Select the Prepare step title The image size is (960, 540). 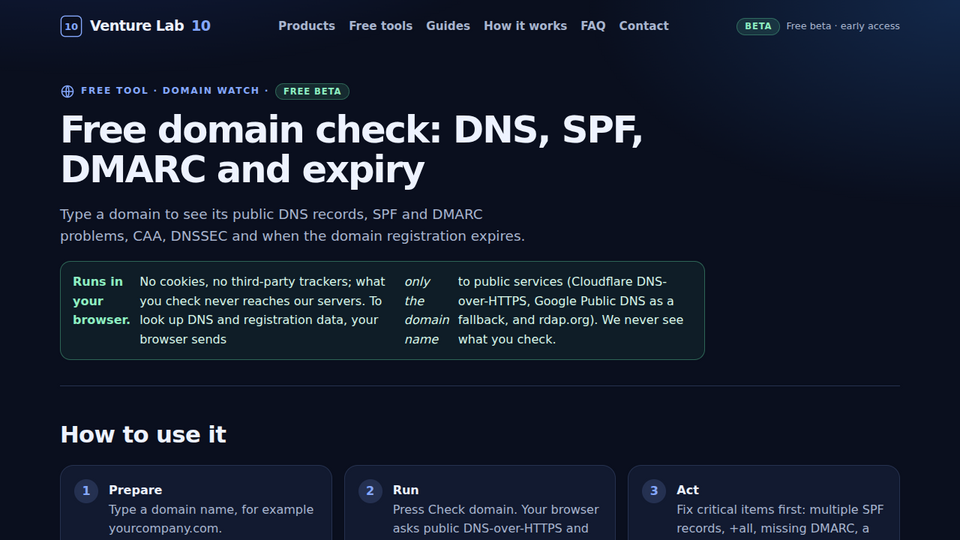point(135,490)
